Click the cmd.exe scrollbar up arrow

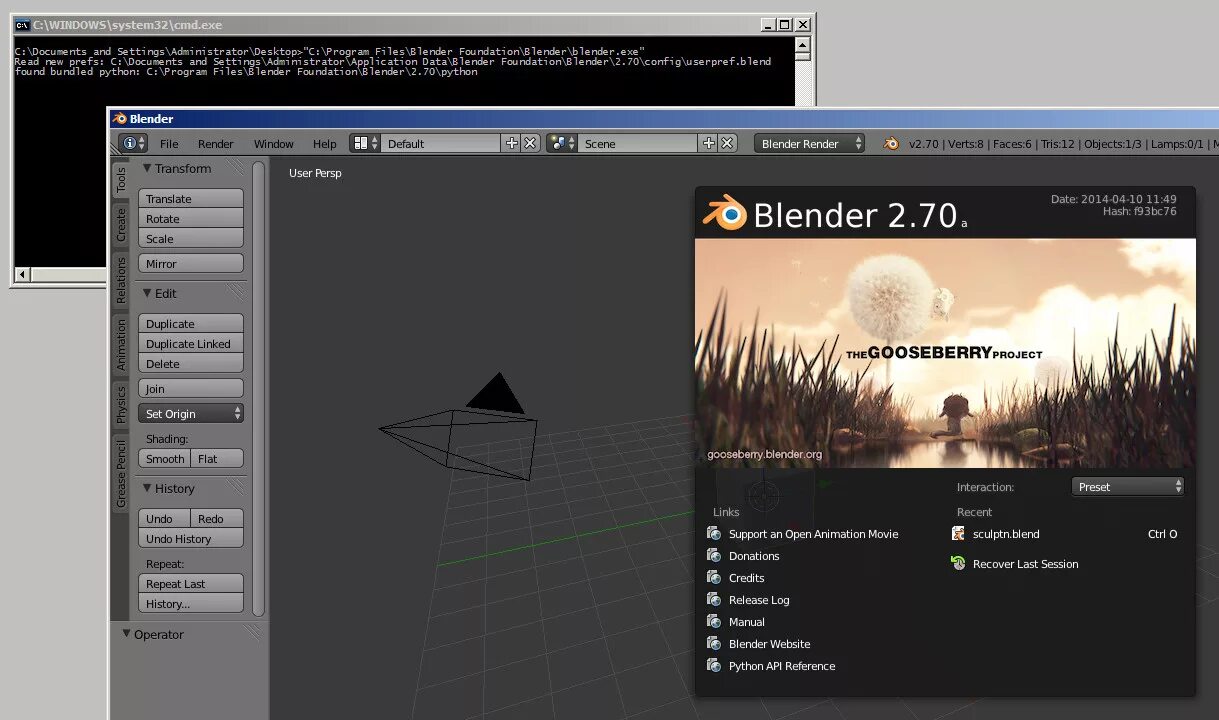click(x=802, y=44)
